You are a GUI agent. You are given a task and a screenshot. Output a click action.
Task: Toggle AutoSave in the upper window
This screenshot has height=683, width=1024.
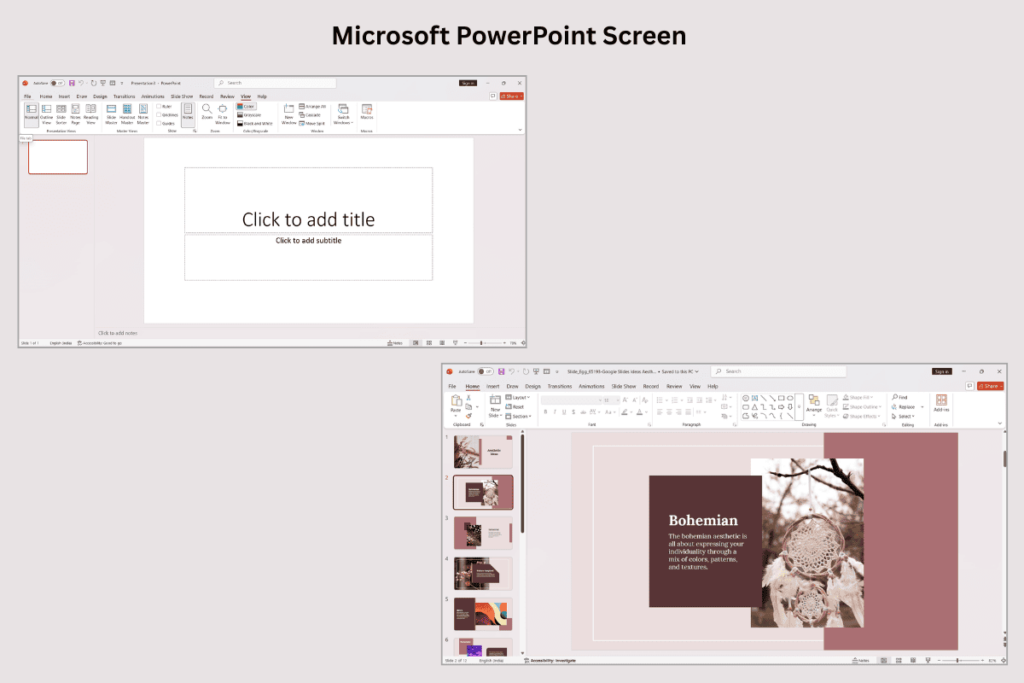[x=57, y=83]
